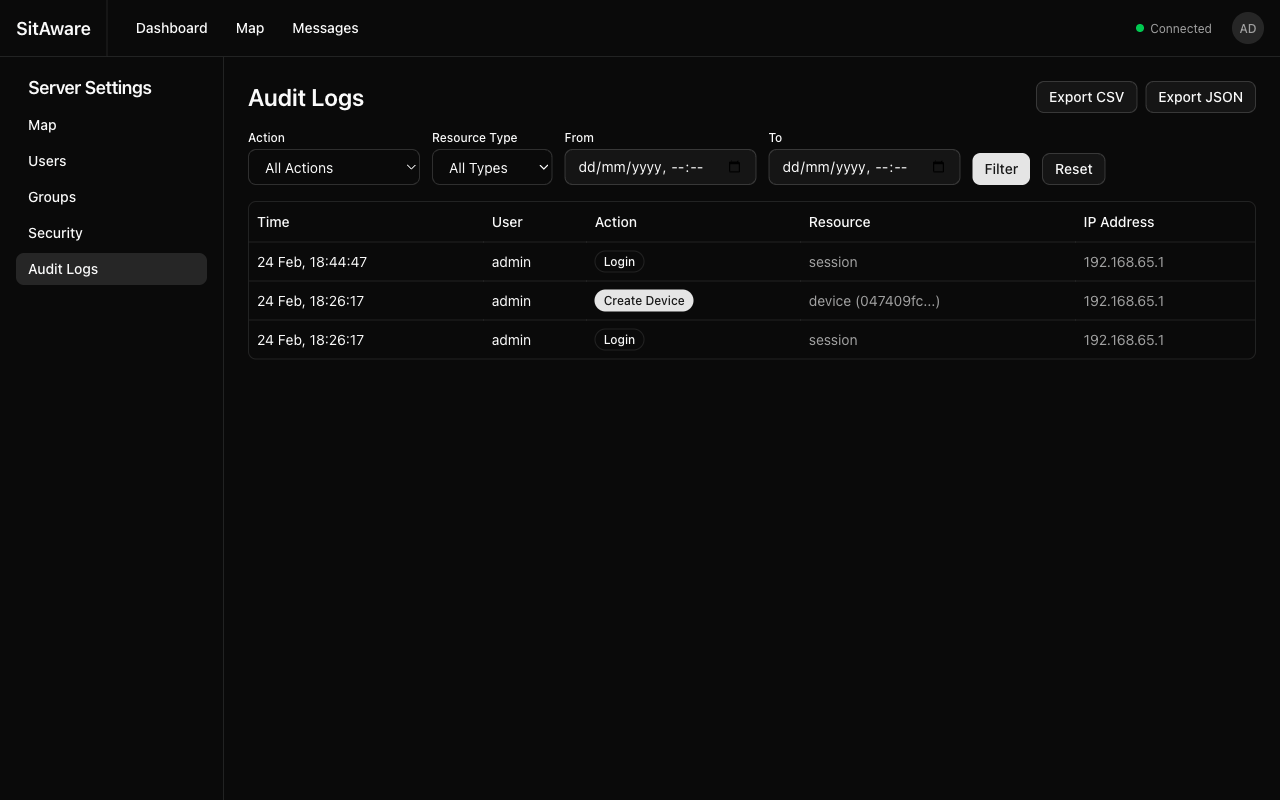This screenshot has width=1280, height=800.
Task: Open the All Types resource dropdown
Action: pyautogui.click(x=492, y=167)
